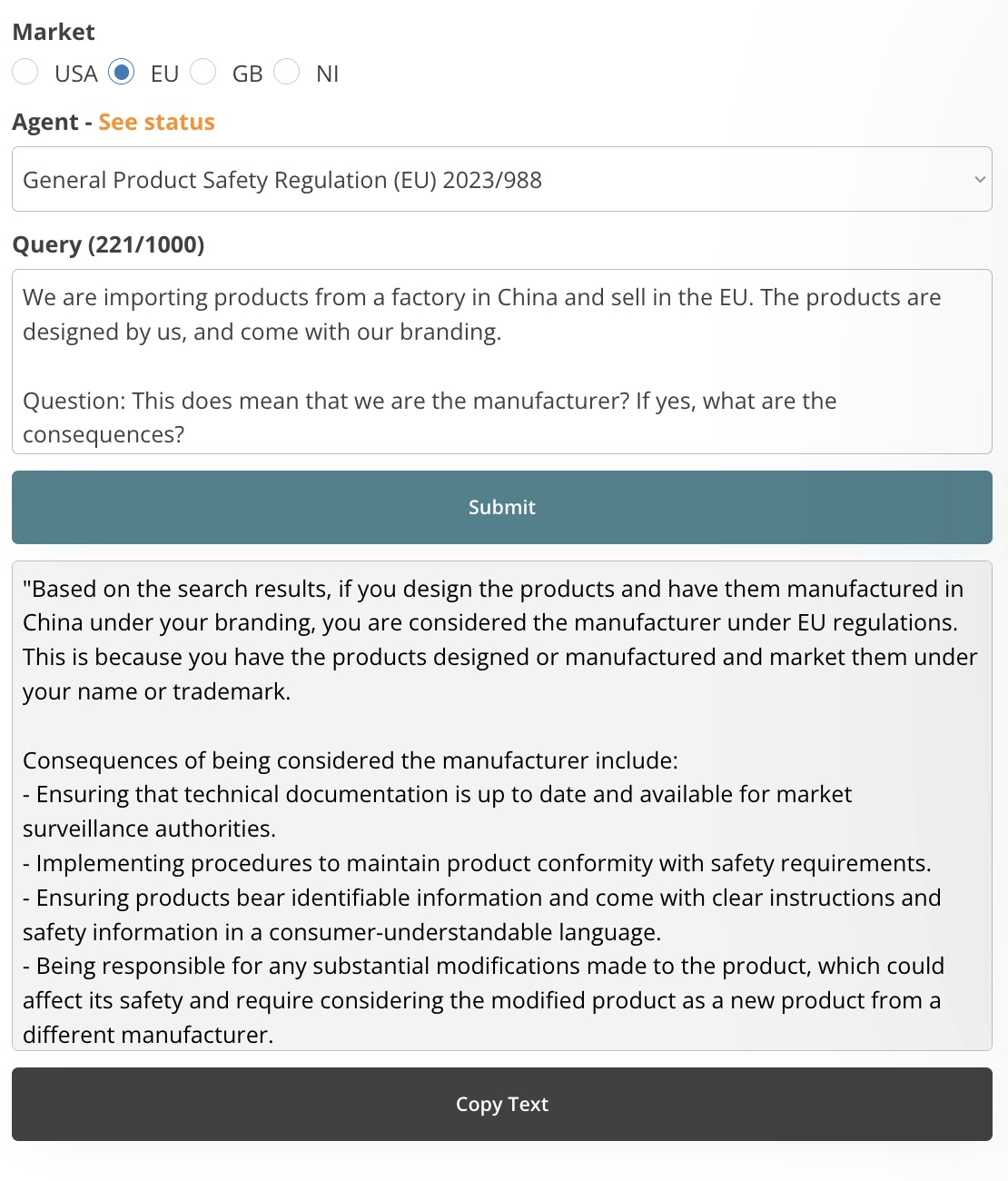Click the 'Query (221/1000)' counter label
The image size is (1008, 1181).
pos(108,244)
